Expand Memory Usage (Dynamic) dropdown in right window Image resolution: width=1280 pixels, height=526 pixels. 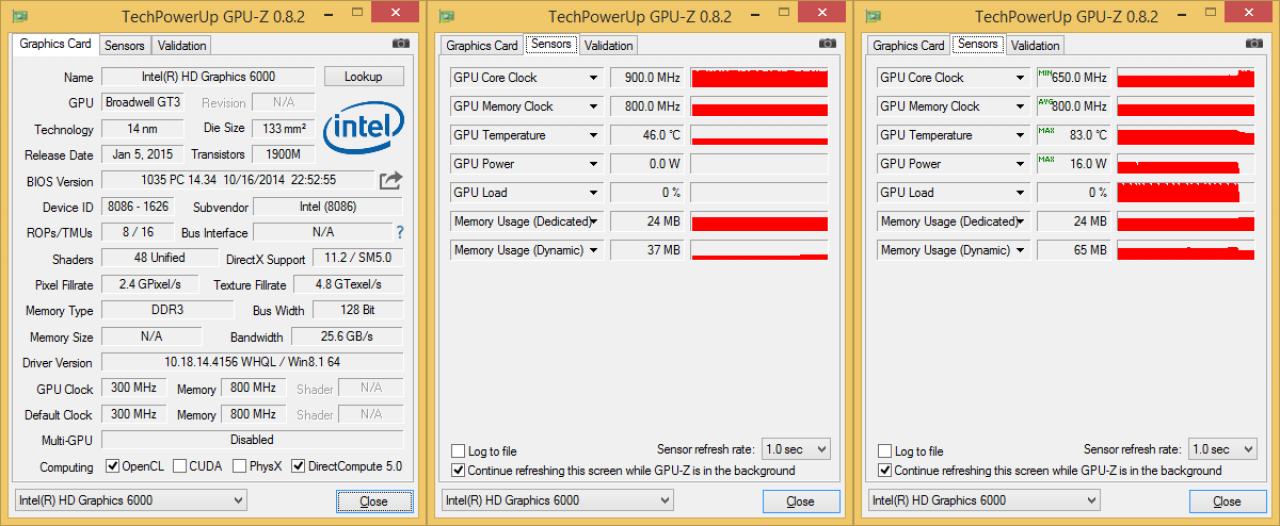point(1020,250)
